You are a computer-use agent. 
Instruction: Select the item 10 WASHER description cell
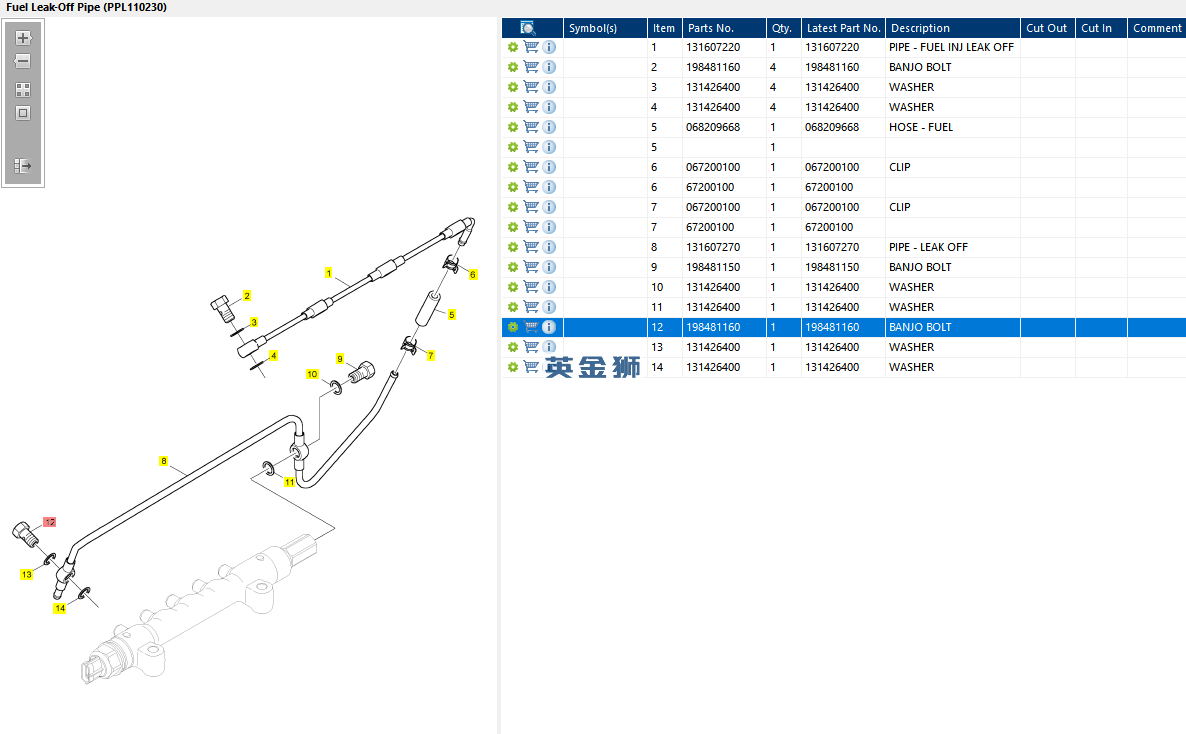(953, 287)
